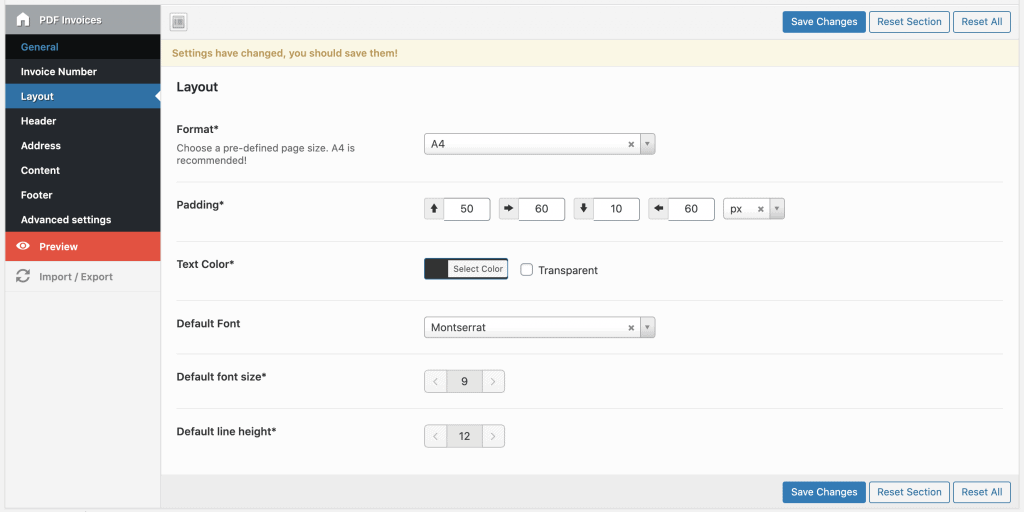
Task: Increase default line height with right arrow
Action: [x=493, y=436]
